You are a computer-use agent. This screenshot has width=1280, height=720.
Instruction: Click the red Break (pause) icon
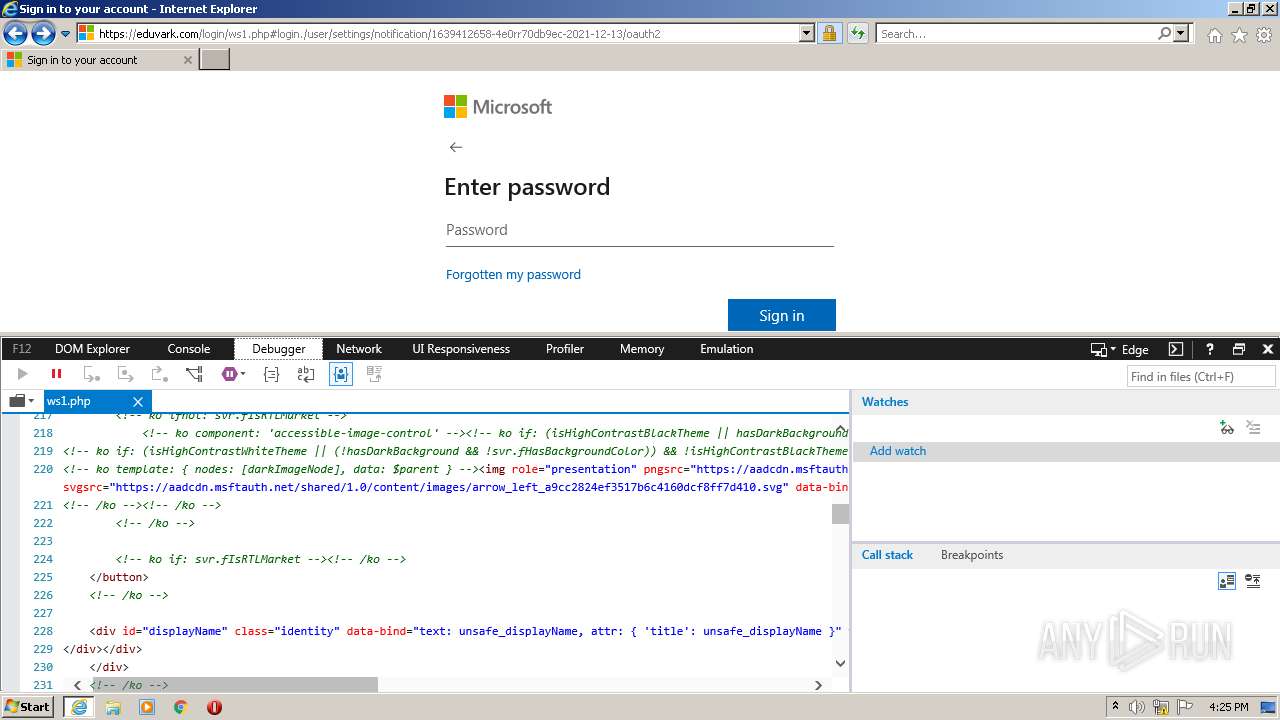[57, 374]
